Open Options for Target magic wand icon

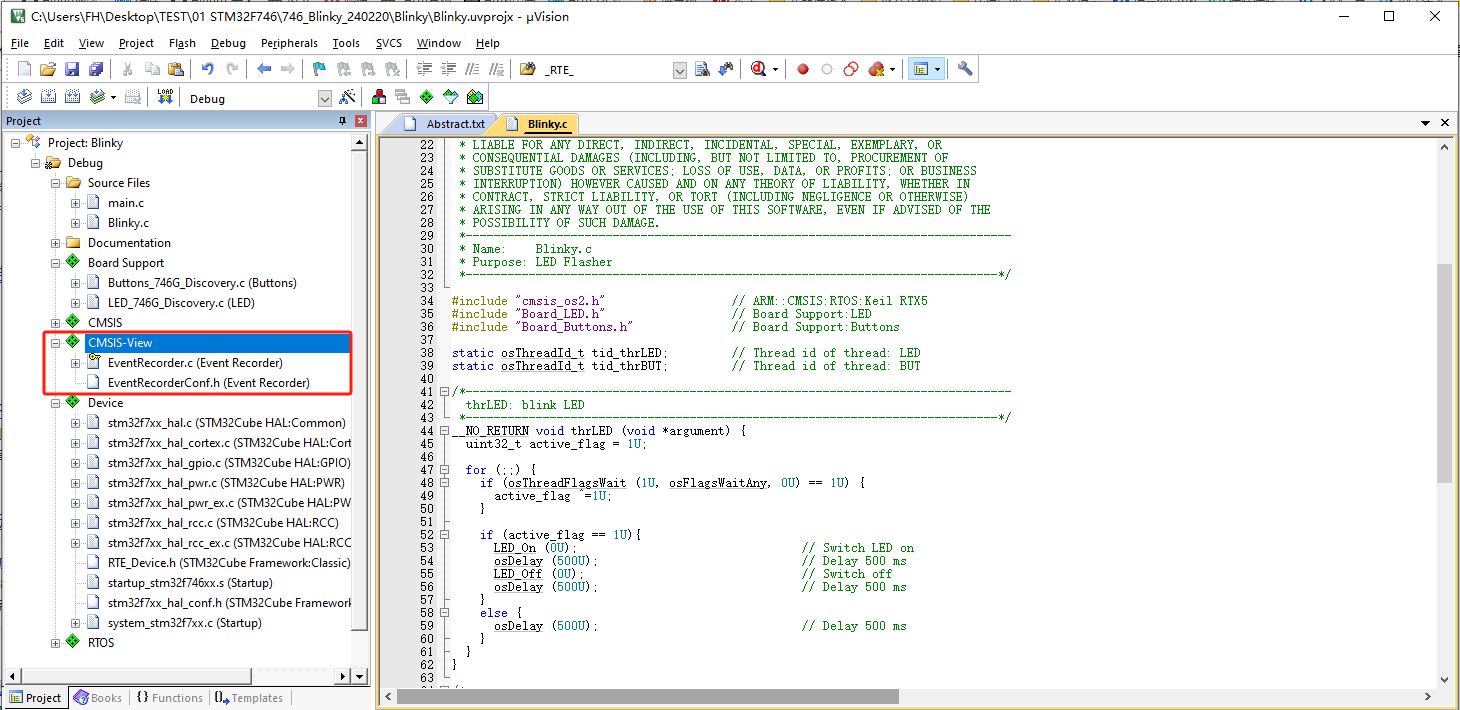[x=347, y=97]
